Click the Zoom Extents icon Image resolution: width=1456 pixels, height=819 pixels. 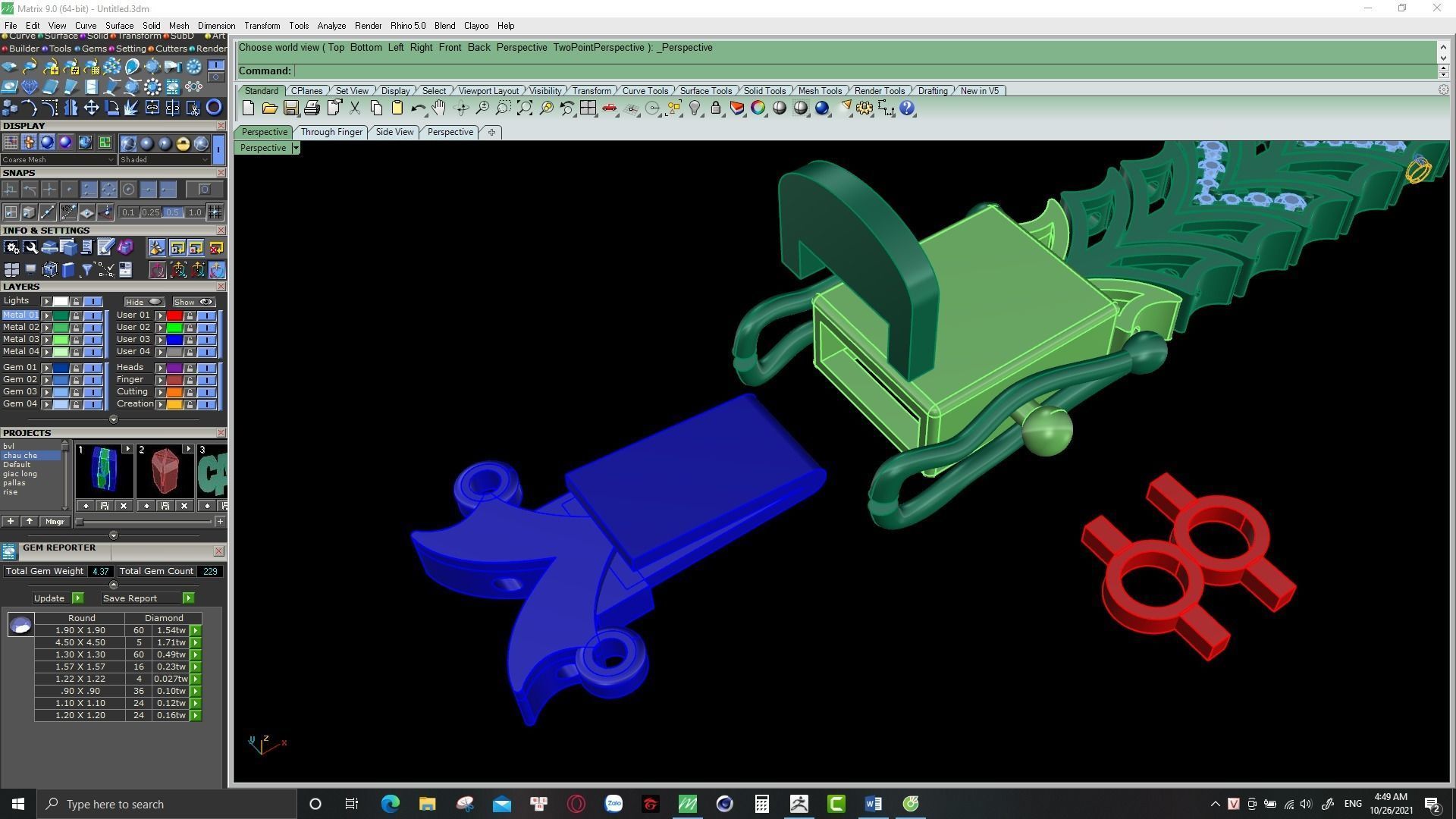tap(524, 108)
